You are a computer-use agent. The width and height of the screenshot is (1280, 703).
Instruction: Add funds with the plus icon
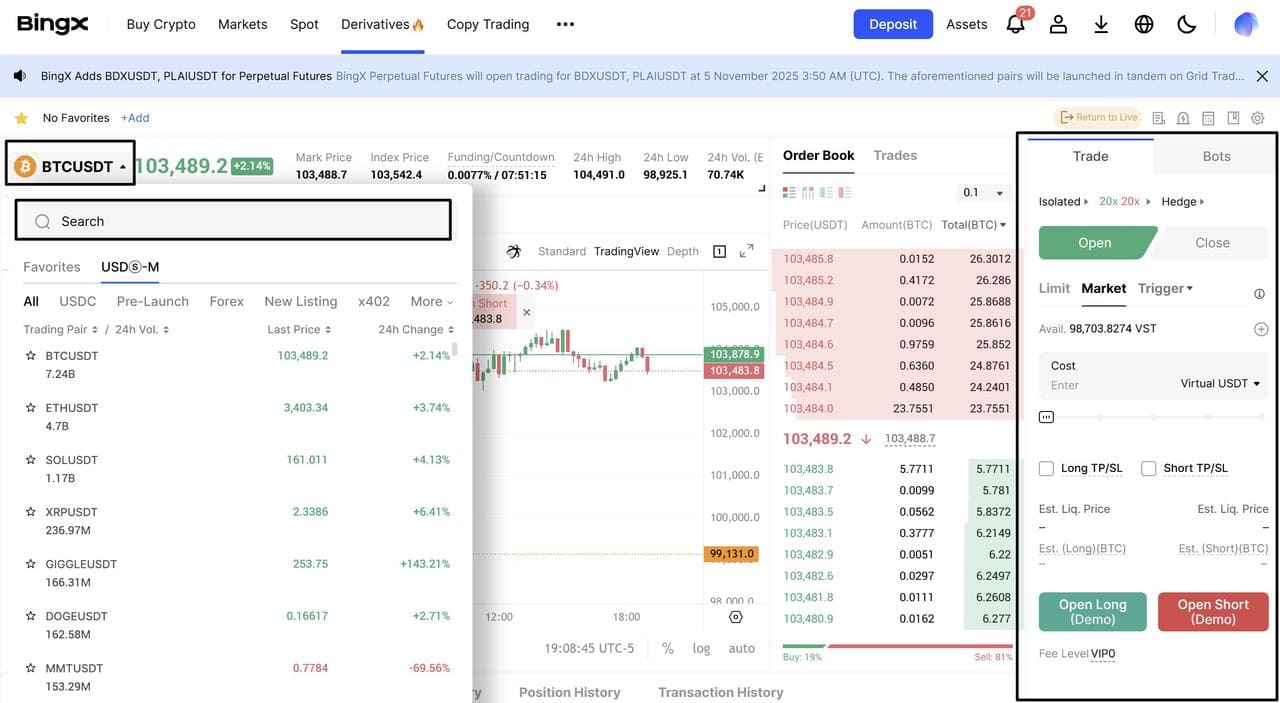click(x=1260, y=329)
